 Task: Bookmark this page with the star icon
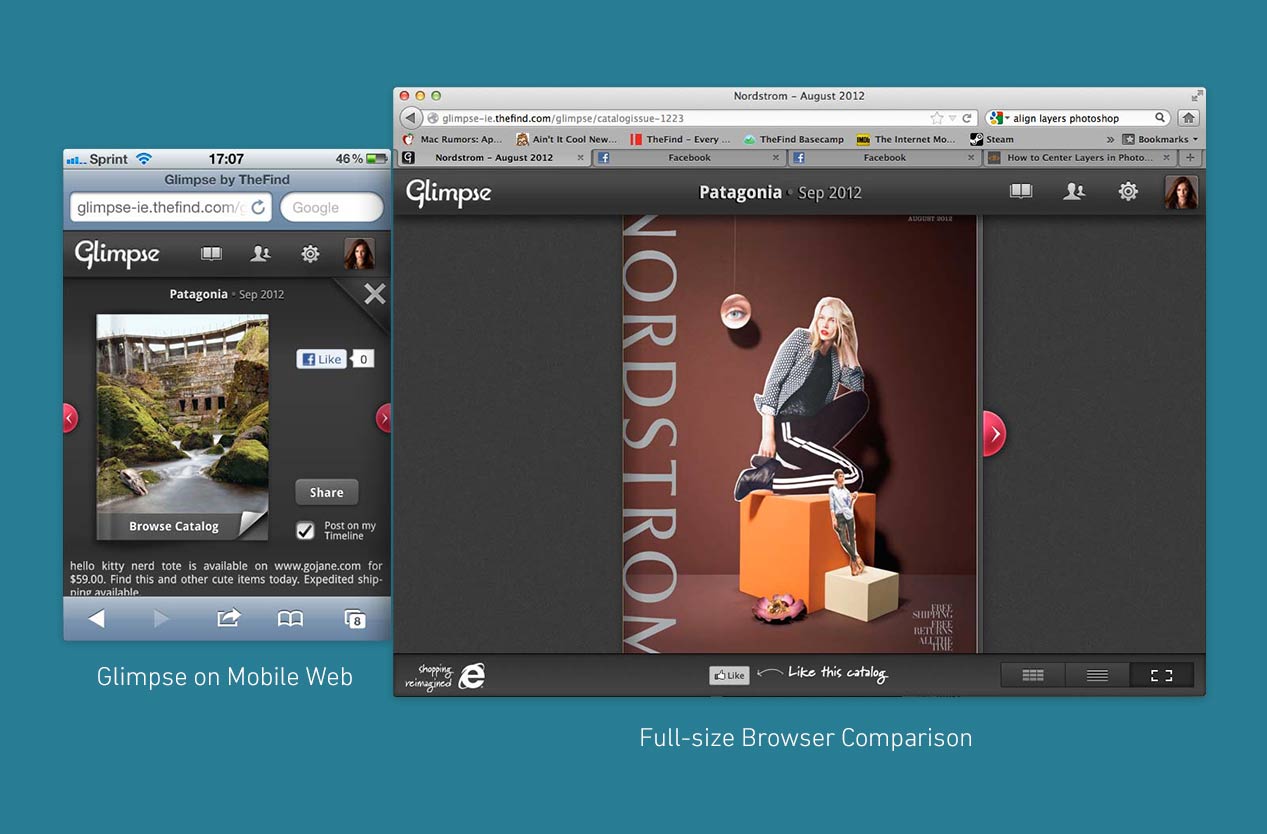point(936,118)
